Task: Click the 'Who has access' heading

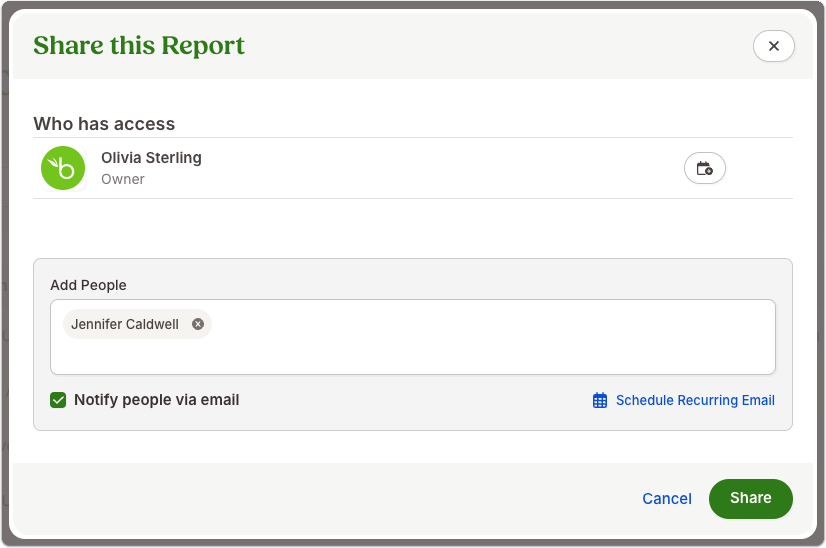Action: click(104, 124)
